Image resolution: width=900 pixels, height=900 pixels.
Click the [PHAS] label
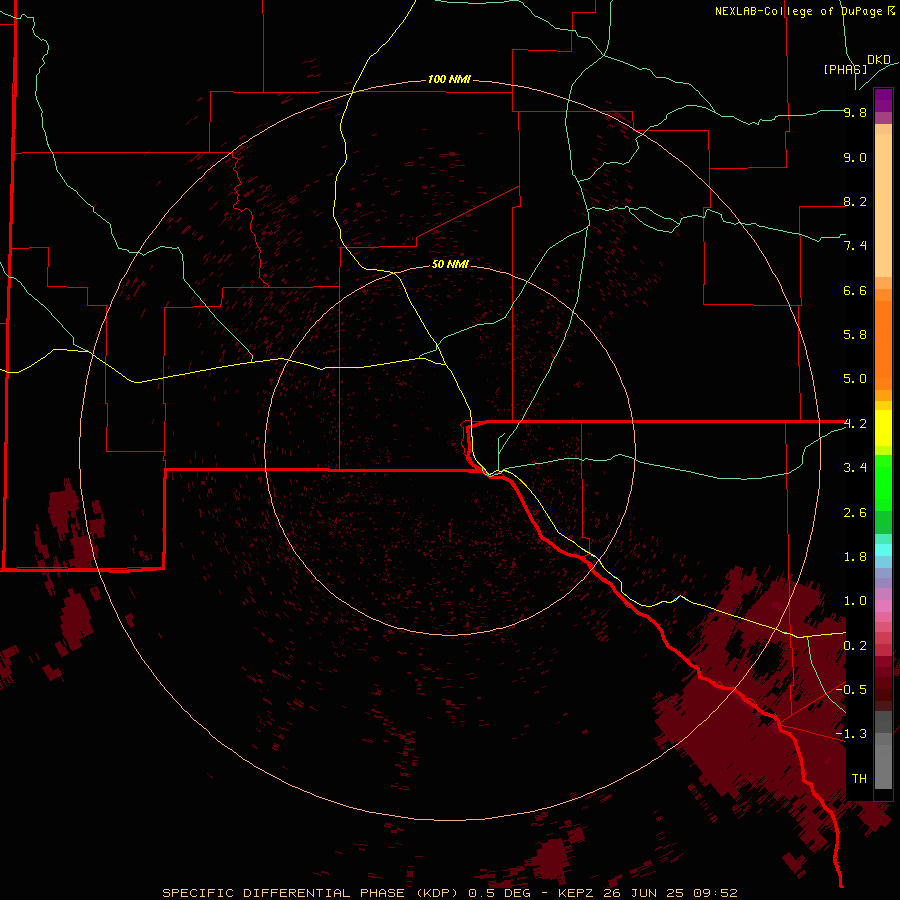845,69
